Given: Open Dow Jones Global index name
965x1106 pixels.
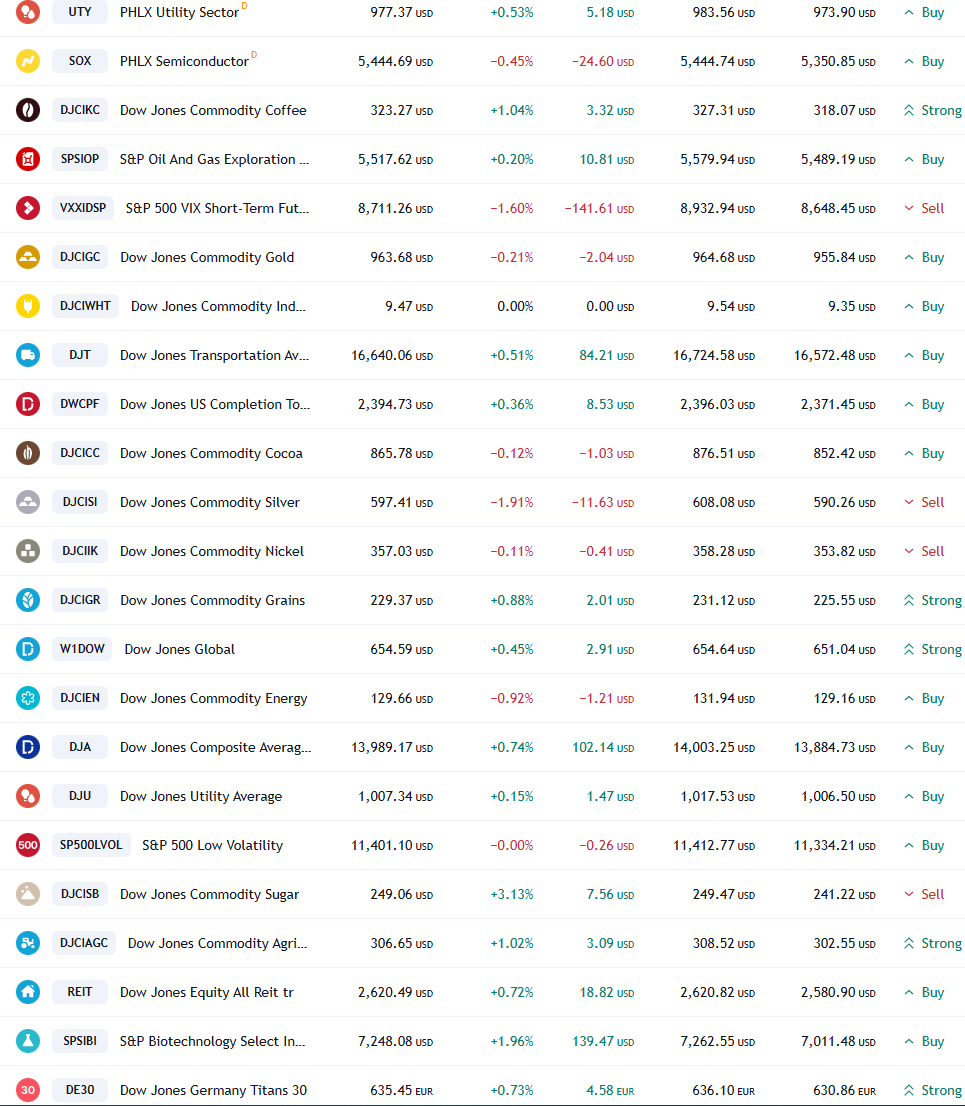Looking at the screenshot, I should 180,649.
